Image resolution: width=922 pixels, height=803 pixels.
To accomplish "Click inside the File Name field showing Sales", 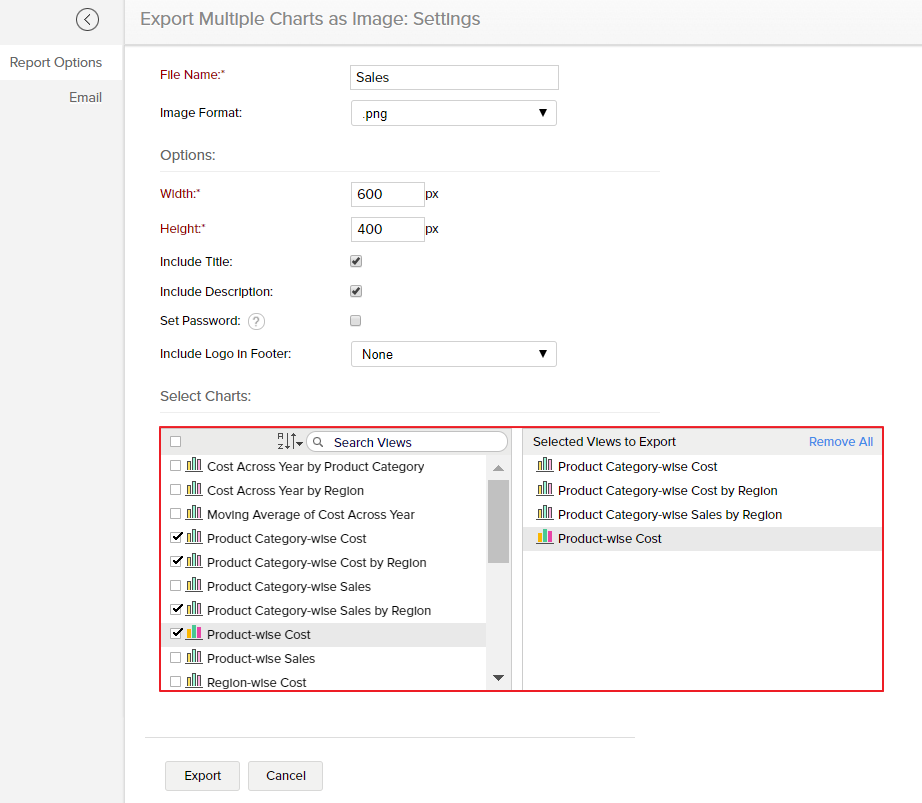I will [453, 77].
